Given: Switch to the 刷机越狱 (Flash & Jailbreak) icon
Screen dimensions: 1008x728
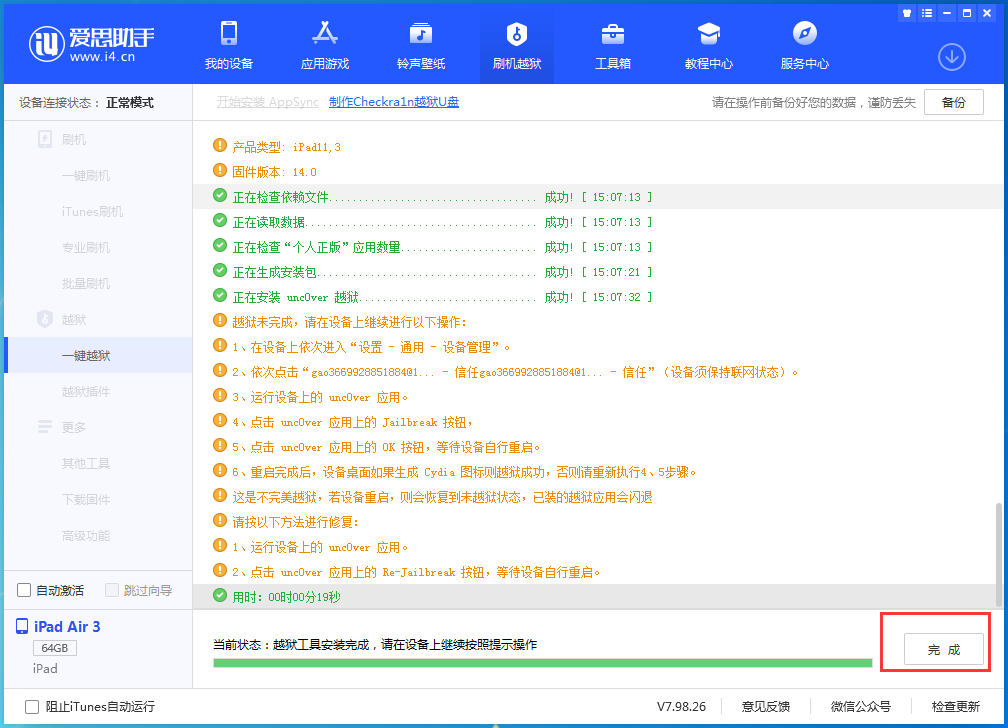Looking at the screenshot, I should (x=516, y=44).
